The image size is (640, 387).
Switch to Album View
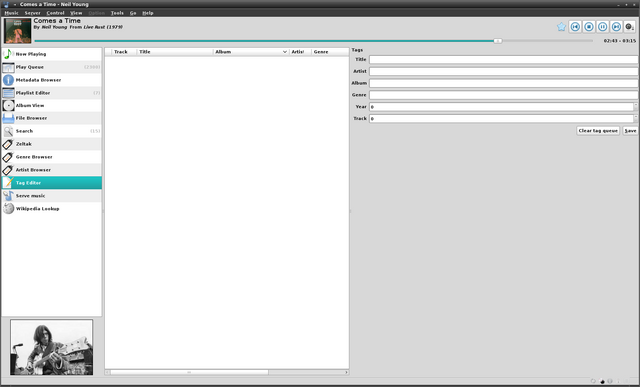click(51, 105)
